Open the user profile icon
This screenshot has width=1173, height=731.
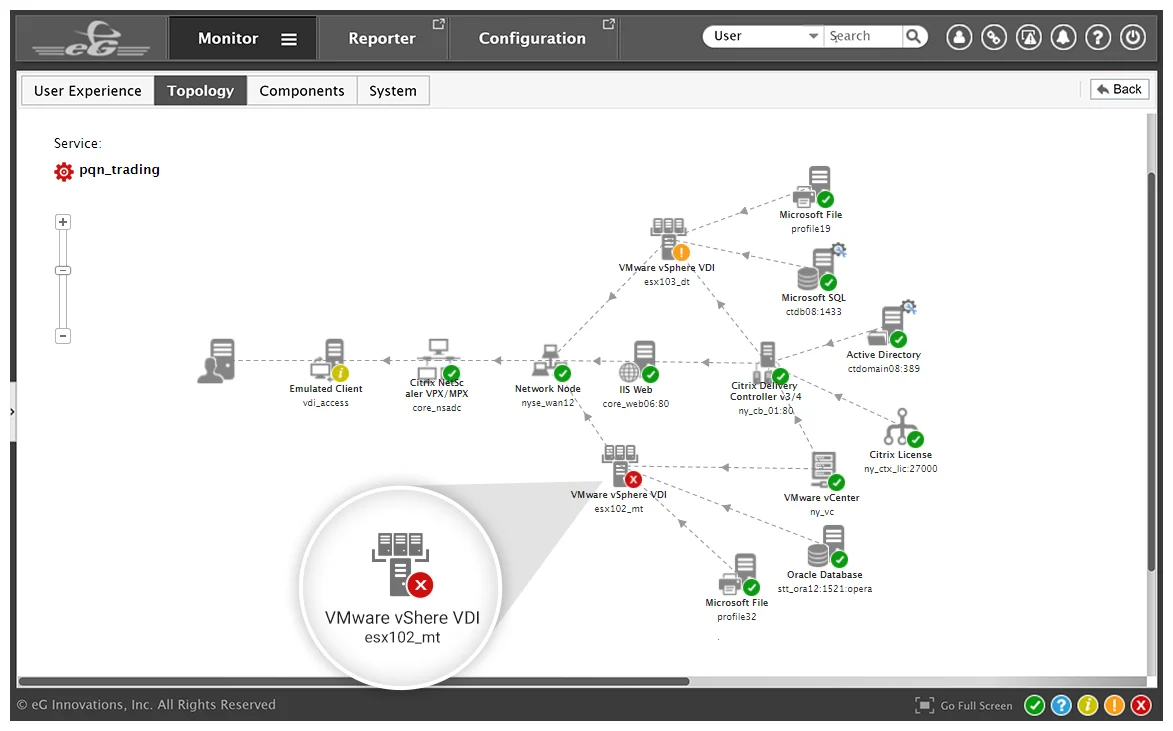coord(959,37)
